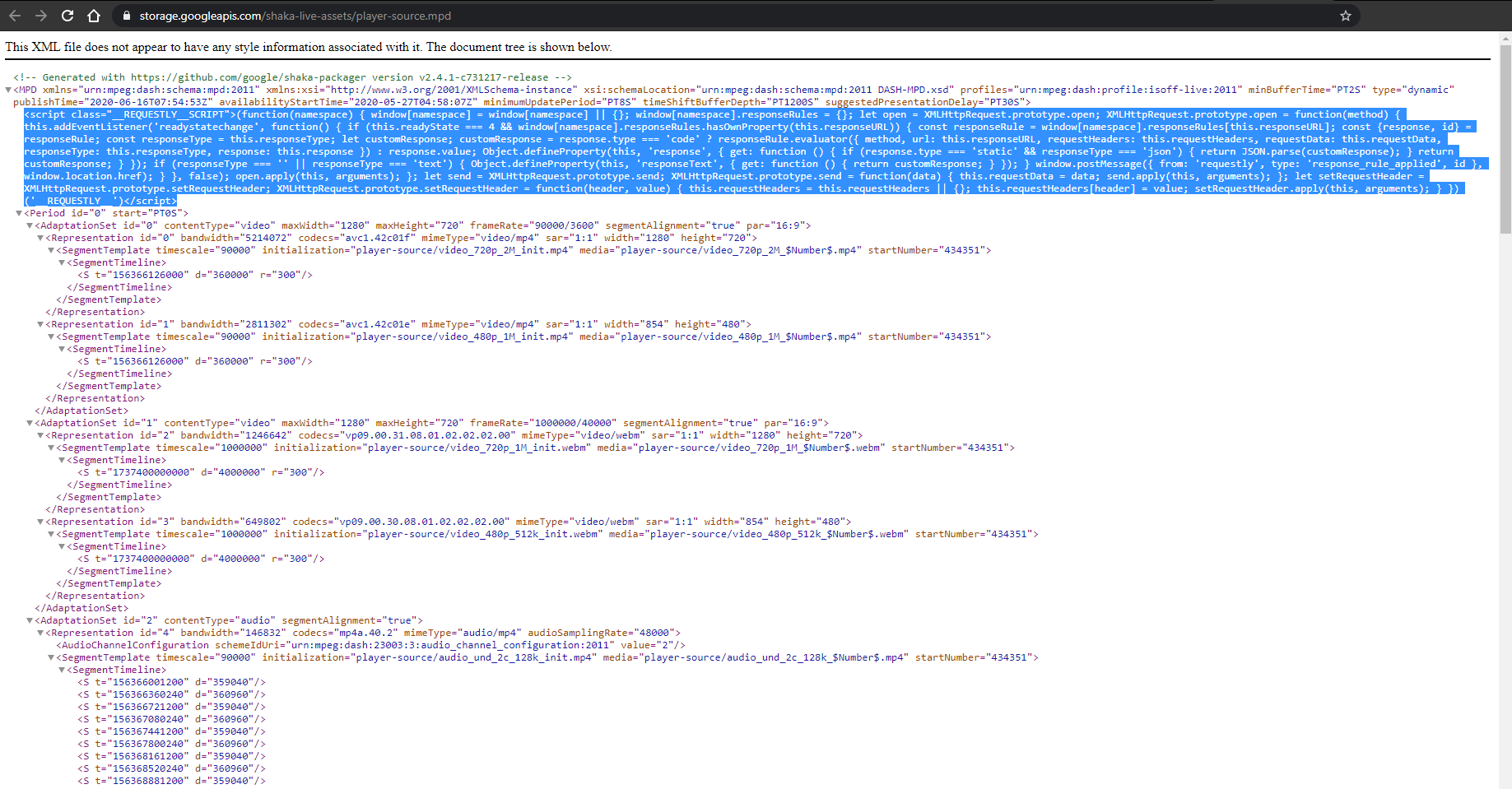1512x789 pixels.
Task: Collapse Representation id="2" vp09 element
Action: point(42,434)
